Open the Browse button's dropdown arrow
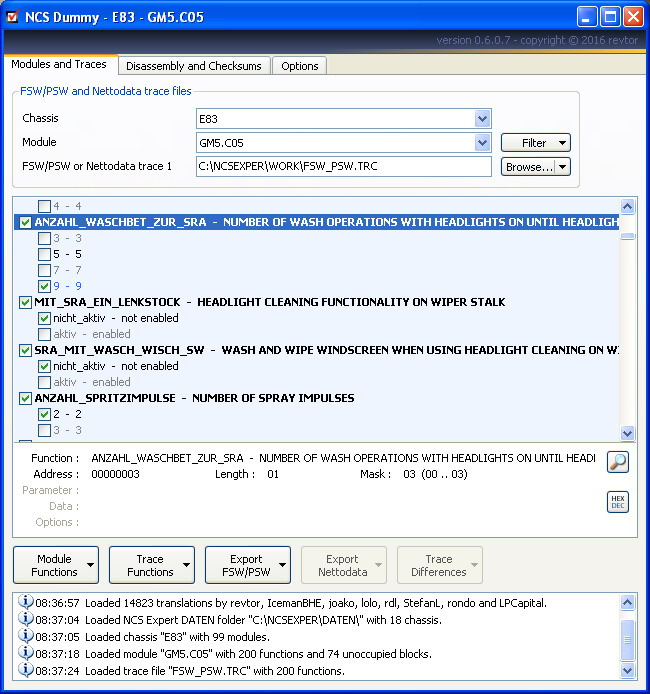 [x=562, y=167]
